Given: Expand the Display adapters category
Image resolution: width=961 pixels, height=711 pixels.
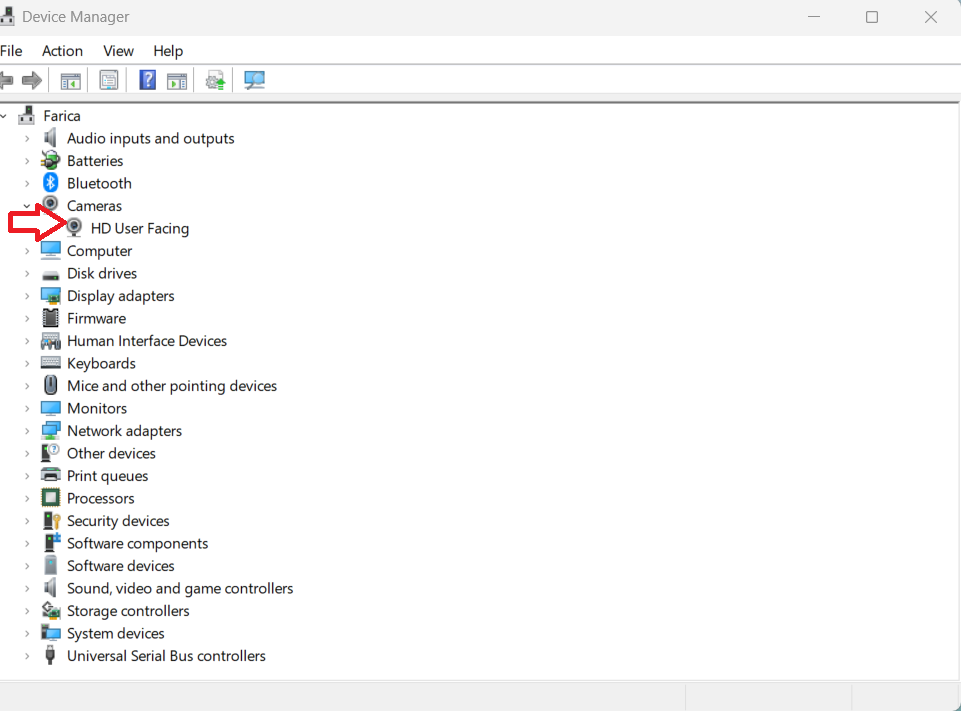Looking at the screenshot, I should (x=27, y=296).
